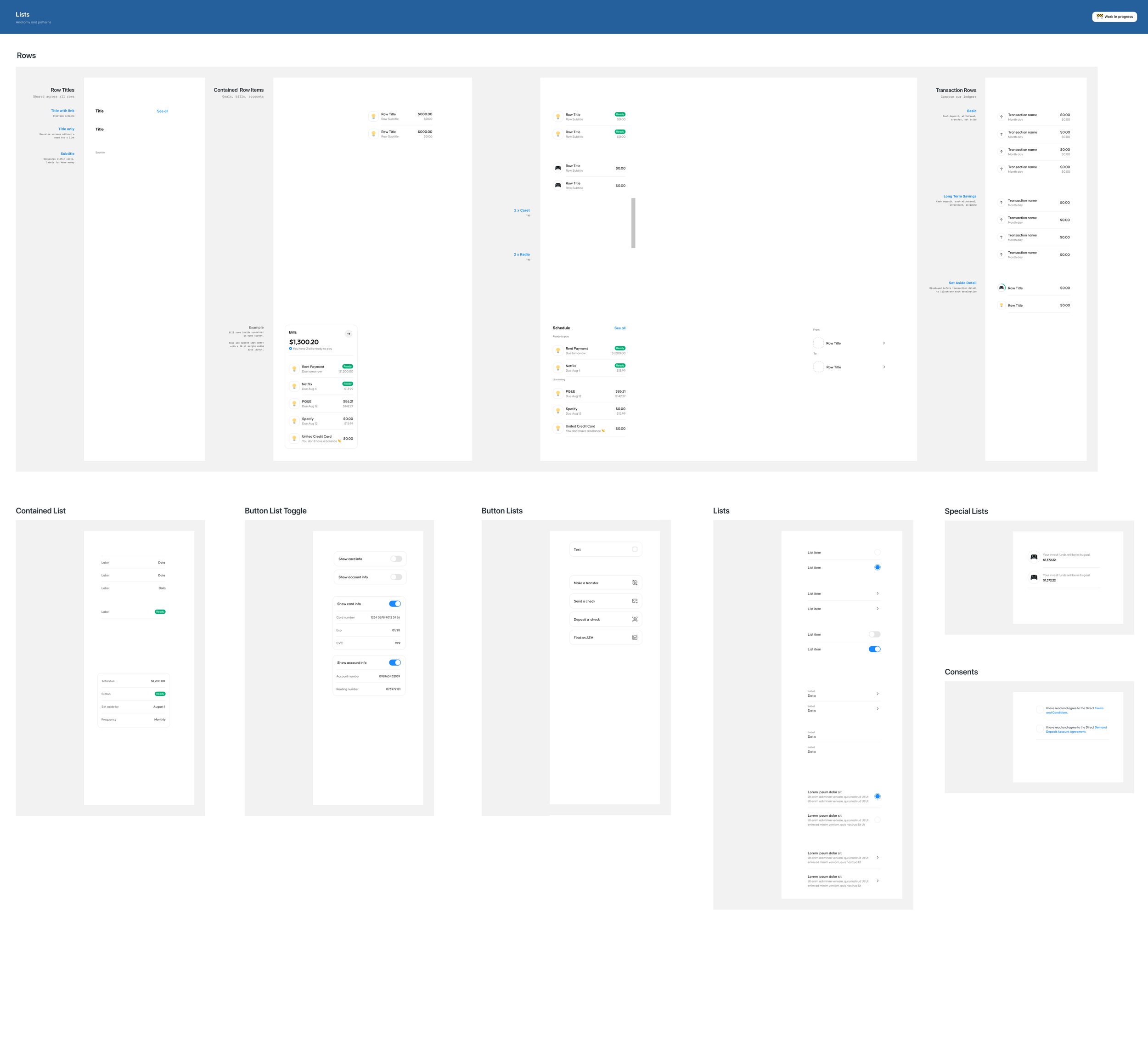
Task: Click the construction icon in Work in progress badge
Action: click(x=1100, y=17)
